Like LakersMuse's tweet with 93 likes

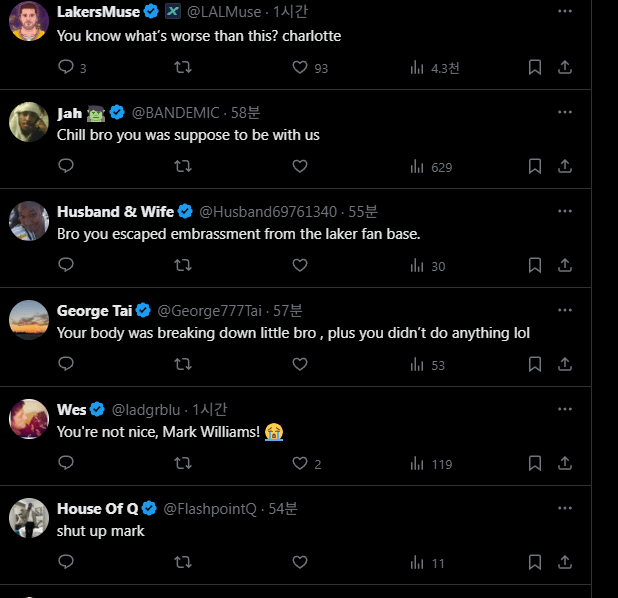coord(299,68)
